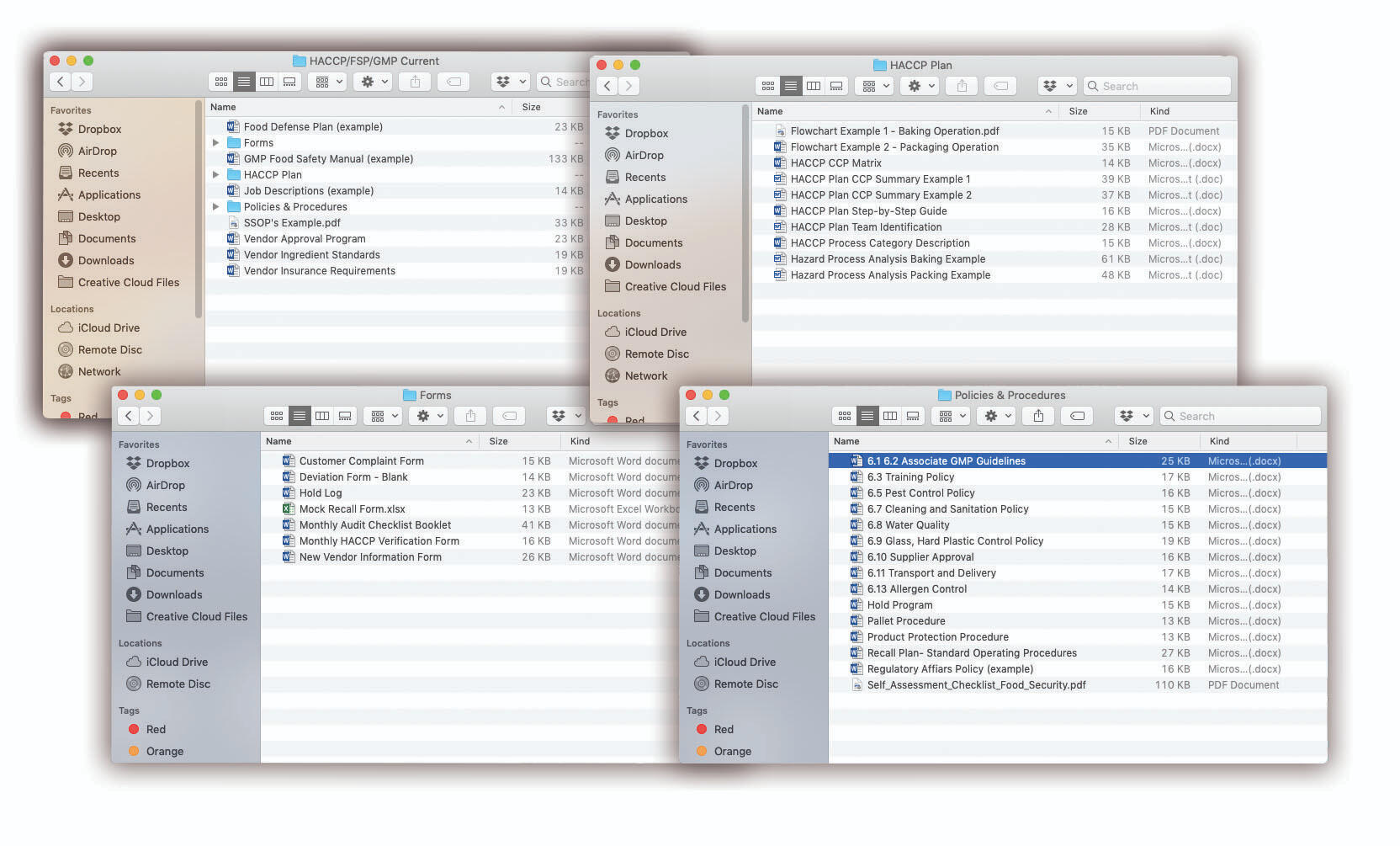Click the Share button in Policies & Procedures window
Viewport: 1400px width, 846px height.
click(1038, 416)
